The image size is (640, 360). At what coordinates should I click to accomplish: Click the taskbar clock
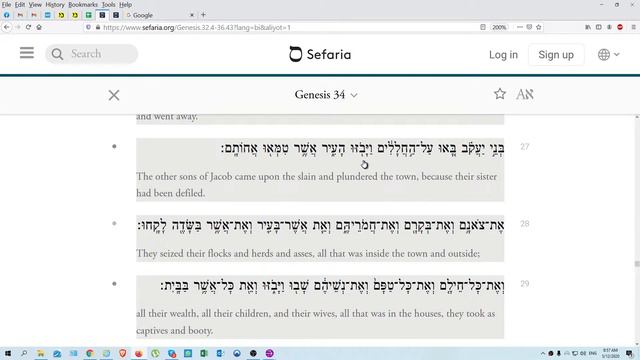tap(610, 353)
